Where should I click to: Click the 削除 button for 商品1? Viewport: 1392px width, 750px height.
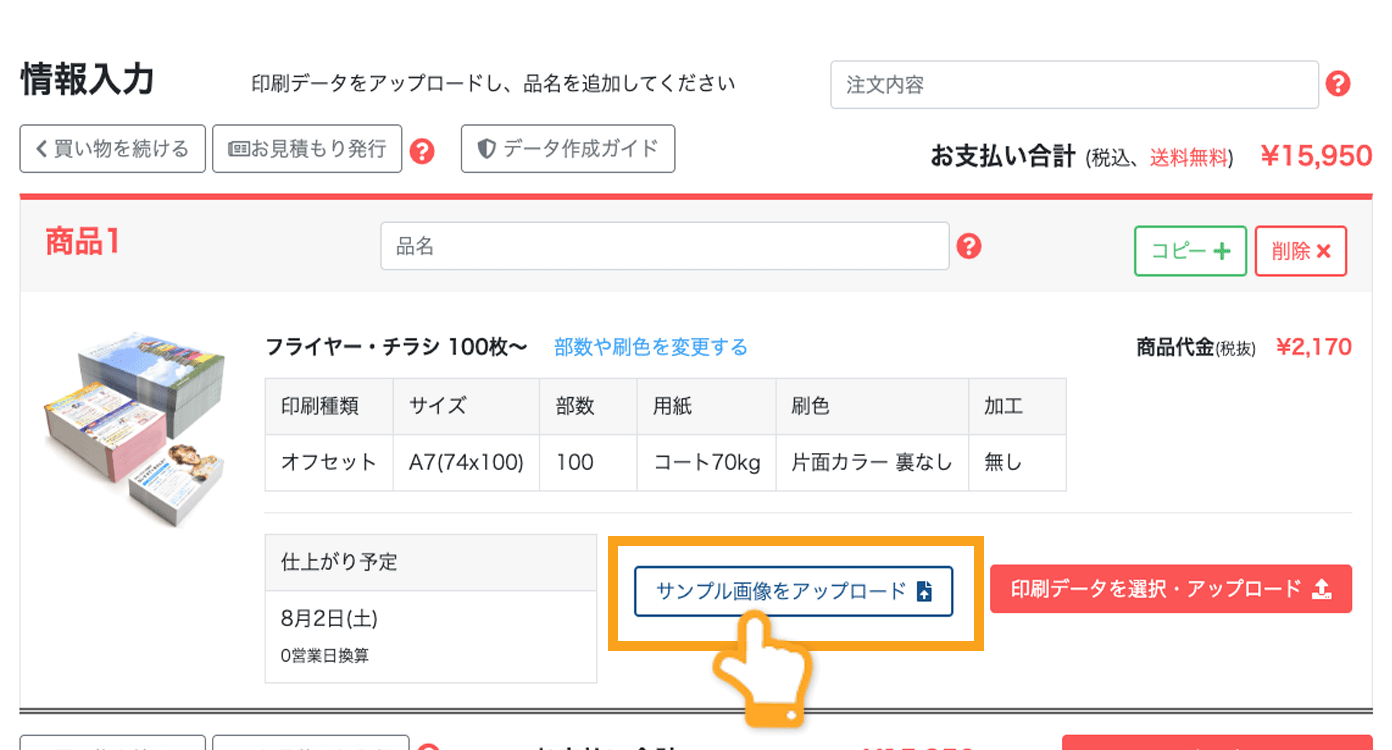pos(1300,250)
